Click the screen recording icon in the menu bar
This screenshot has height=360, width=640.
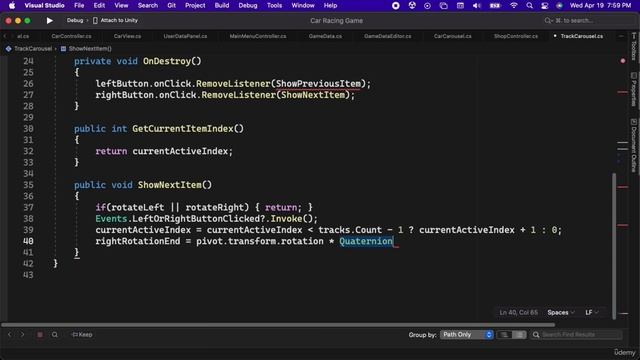(x=396, y=5)
